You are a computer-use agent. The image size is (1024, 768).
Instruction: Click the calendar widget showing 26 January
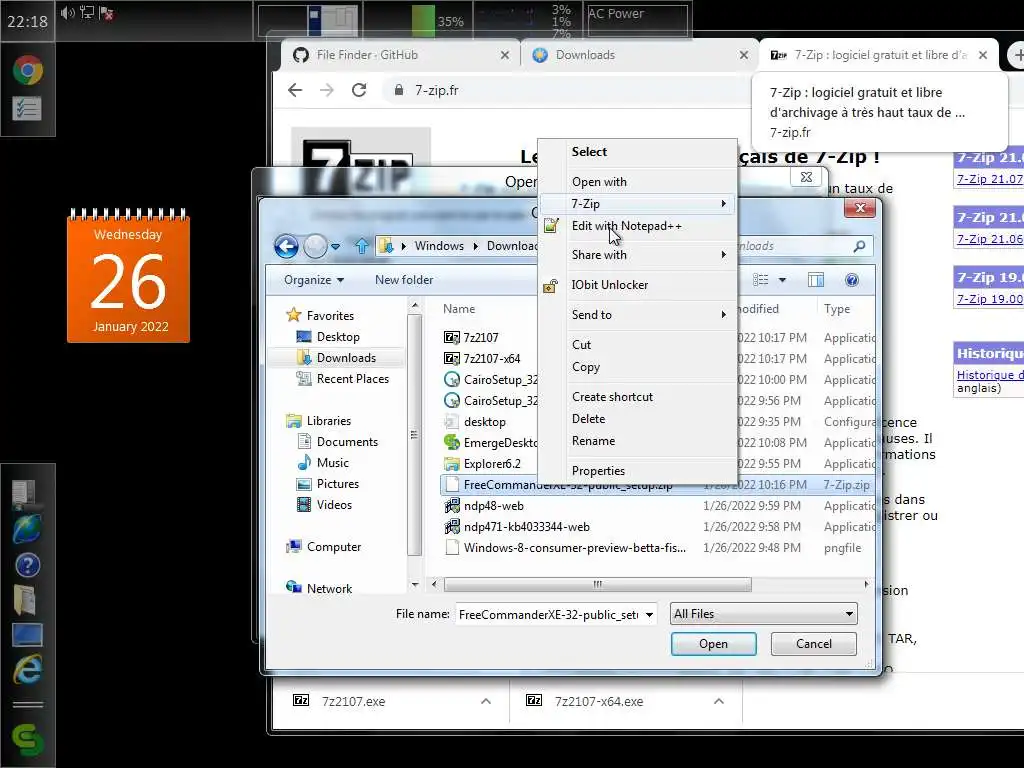128,276
